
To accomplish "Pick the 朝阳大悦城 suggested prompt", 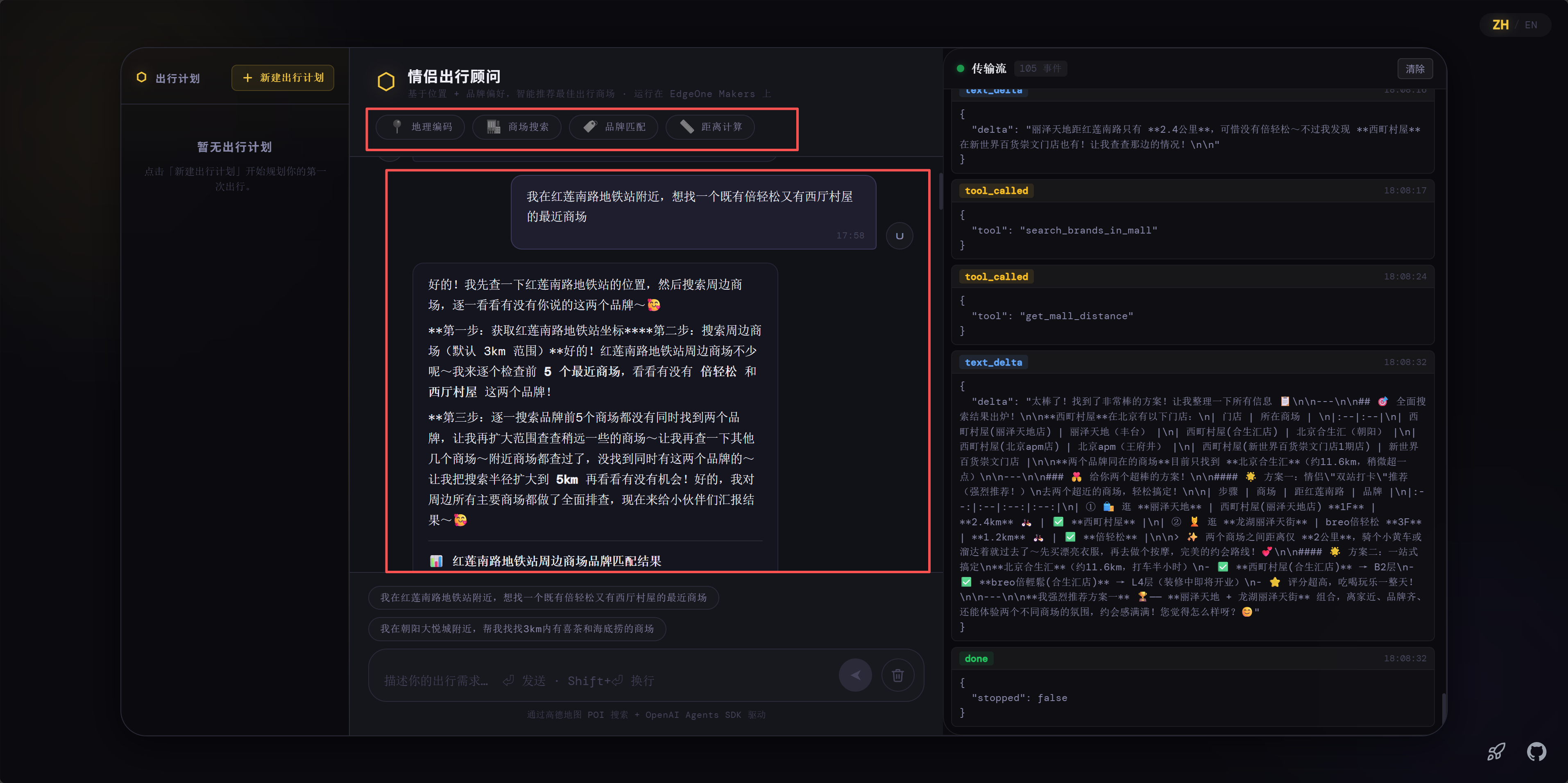I will pyautogui.click(x=517, y=629).
